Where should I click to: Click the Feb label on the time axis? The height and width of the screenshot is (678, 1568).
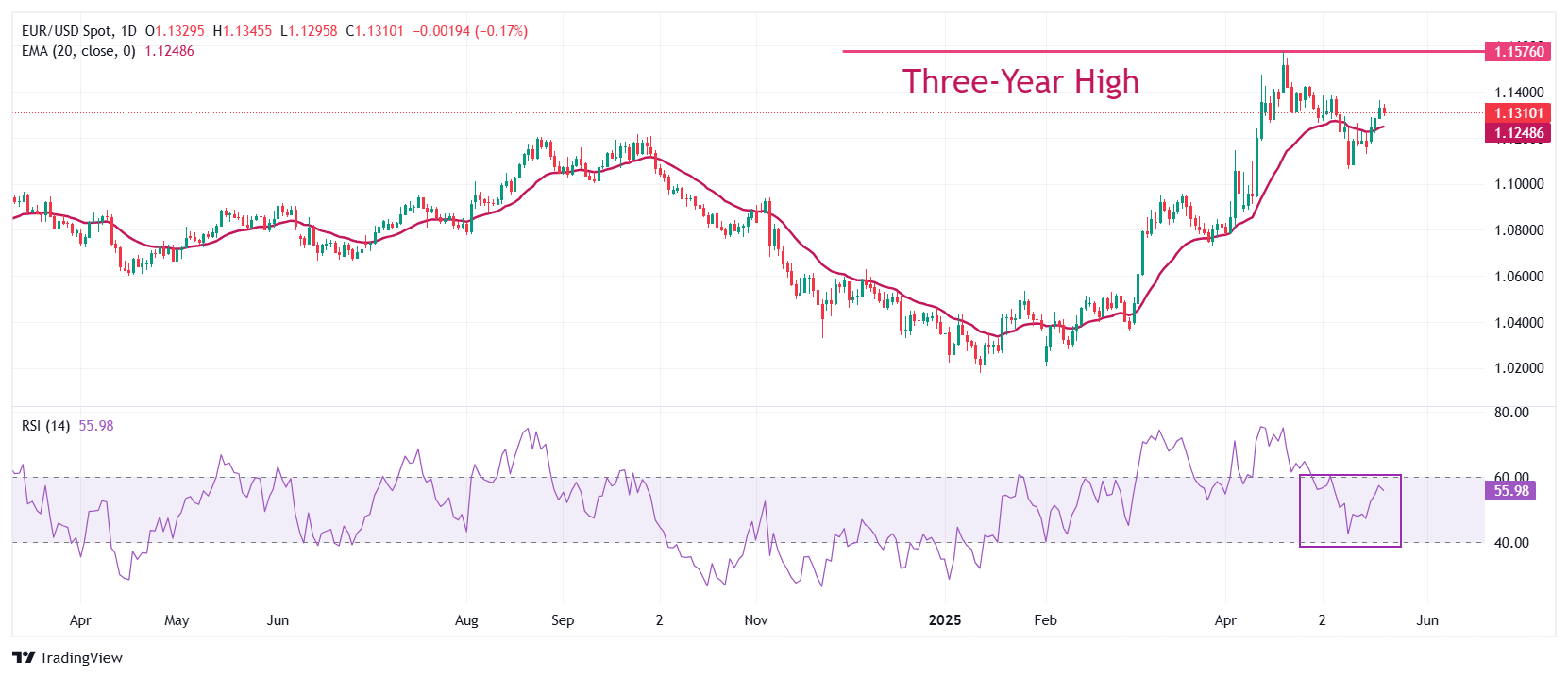click(x=1045, y=620)
